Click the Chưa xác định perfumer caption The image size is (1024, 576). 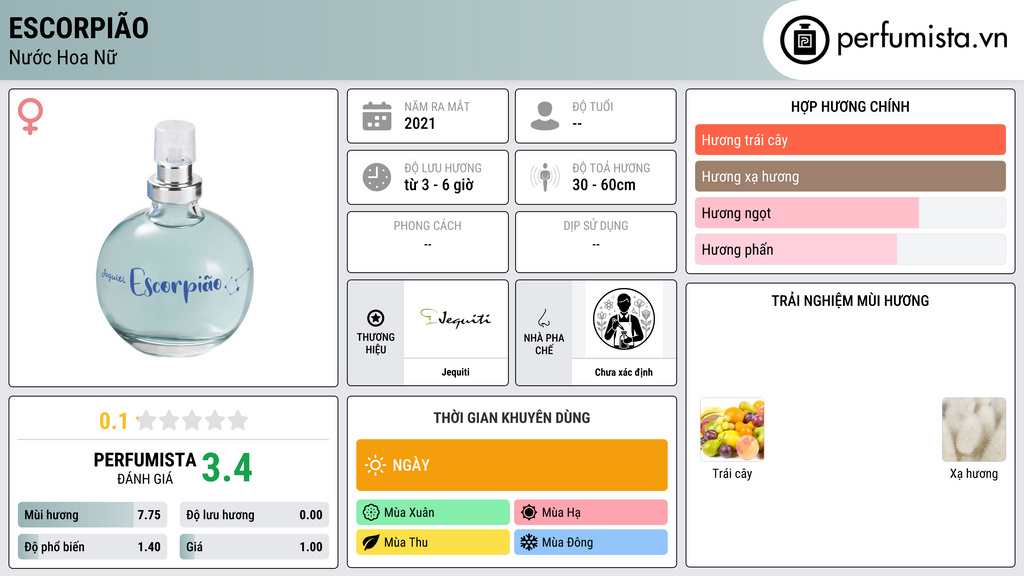[x=624, y=372]
